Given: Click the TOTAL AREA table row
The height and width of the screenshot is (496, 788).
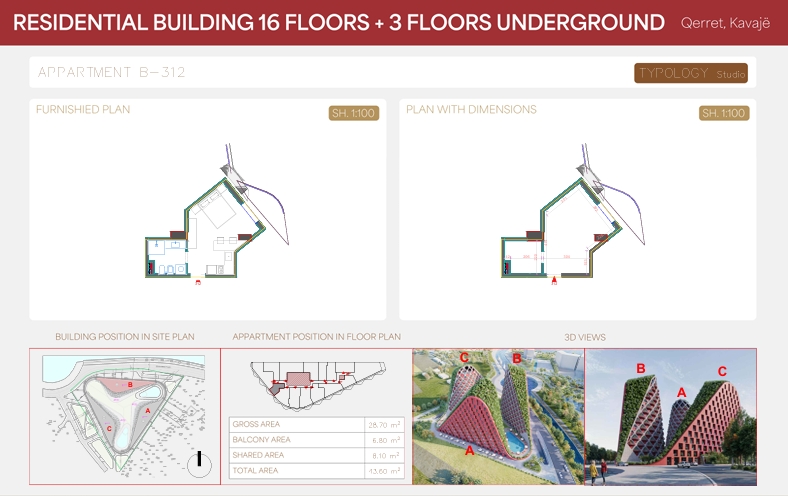Looking at the screenshot, I should (316, 470).
